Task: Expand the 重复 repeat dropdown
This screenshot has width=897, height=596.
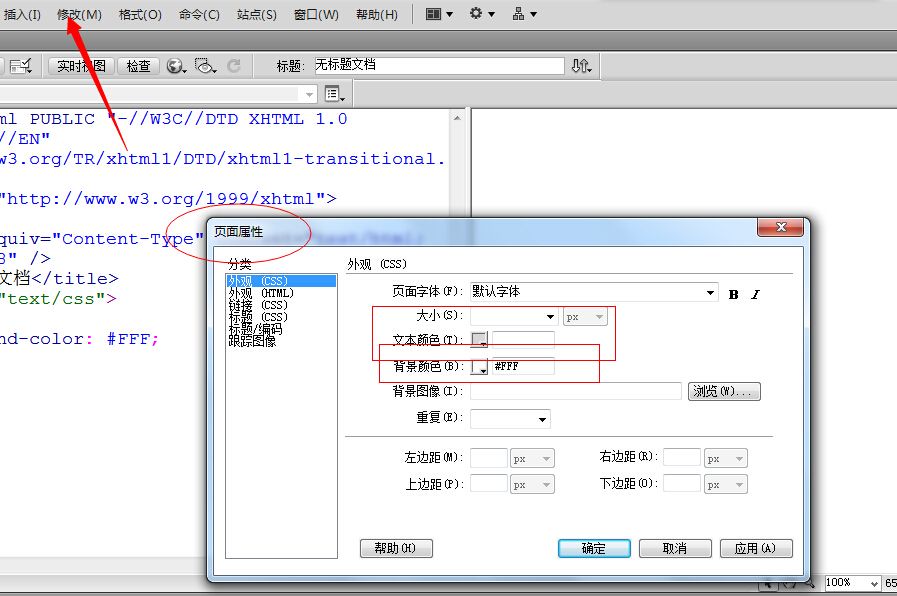Action: point(540,418)
